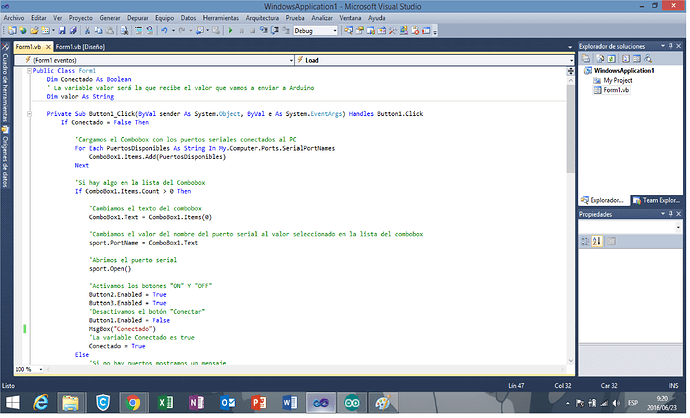Click View Code icon in Solution Explorer
The width and height of the screenshot is (690, 418).
tap(626, 59)
